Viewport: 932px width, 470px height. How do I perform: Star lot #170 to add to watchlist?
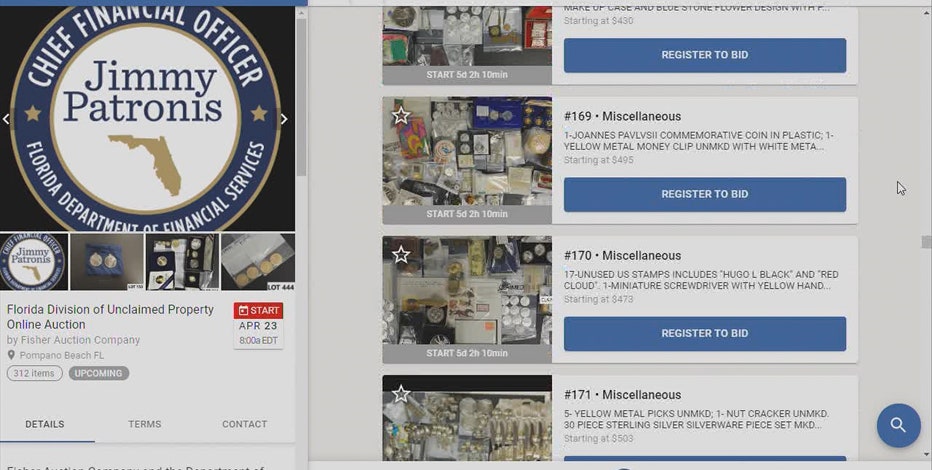tap(401, 255)
